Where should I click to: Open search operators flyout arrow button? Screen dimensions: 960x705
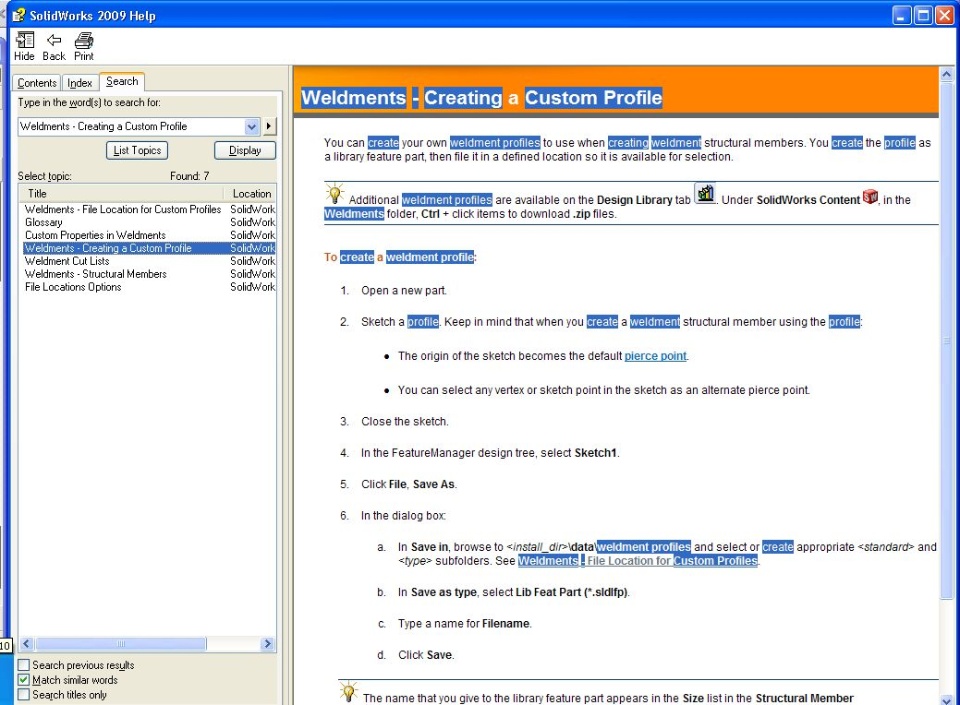pyautogui.click(x=269, y=127)
